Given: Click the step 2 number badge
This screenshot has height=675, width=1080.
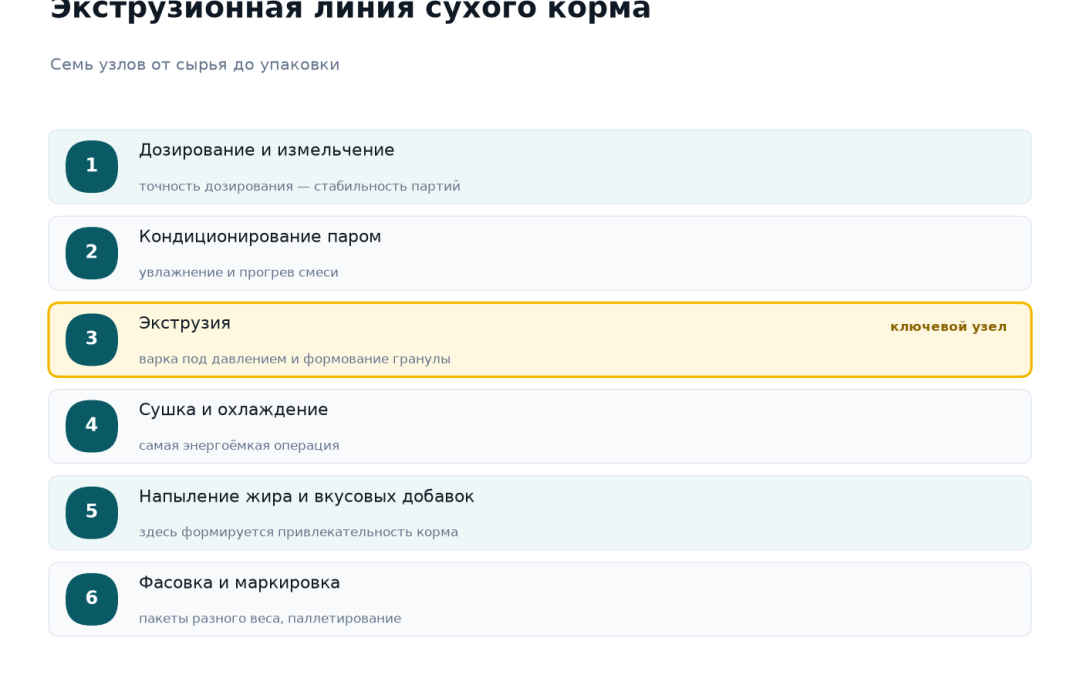Looking at the screenshot, I should (x=92, y=253).
